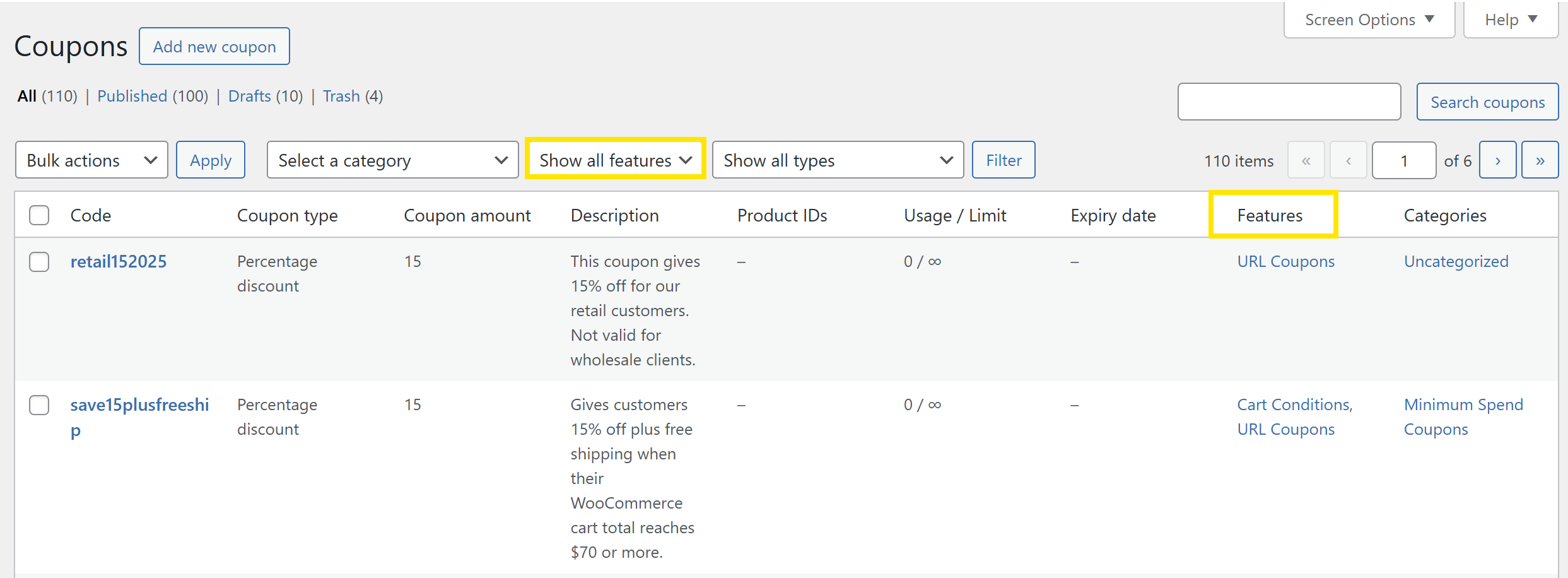Expand the Screen Options panel

tap(1369, 20)
